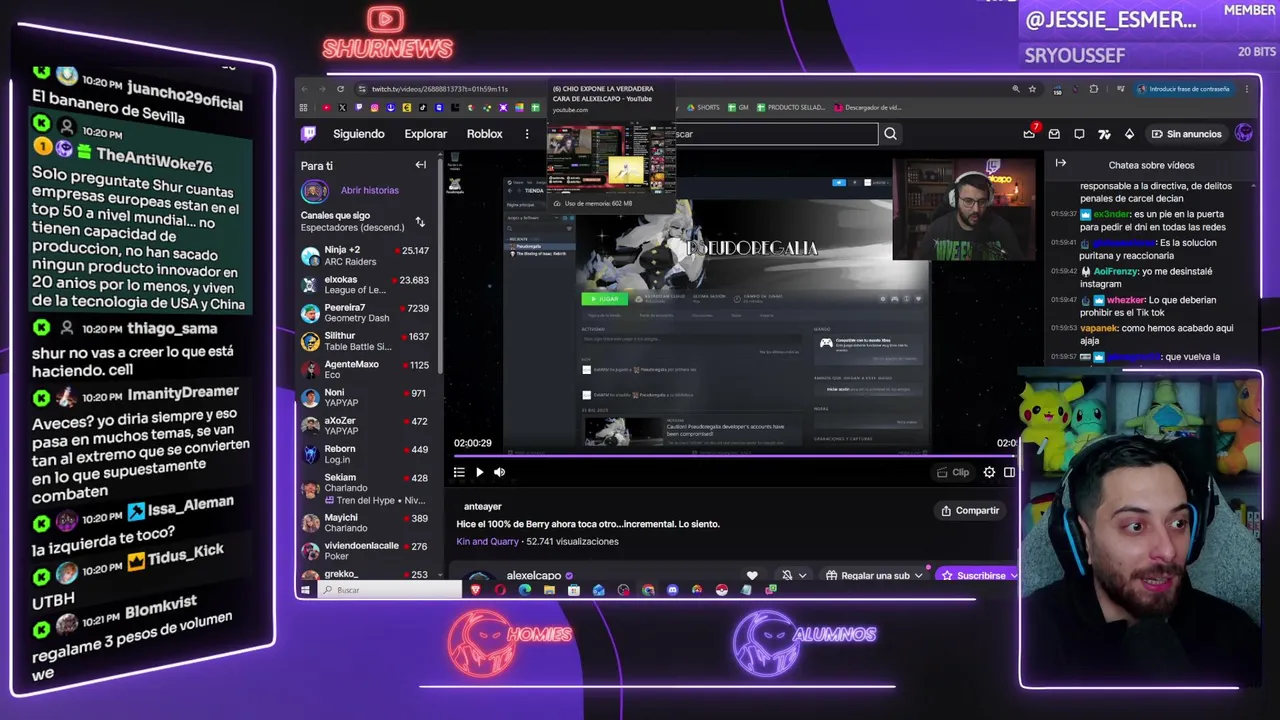The image size is (1280, 720).
Task: Open Peereira7 Geometry Dash channel
Action: coord(365,313)
